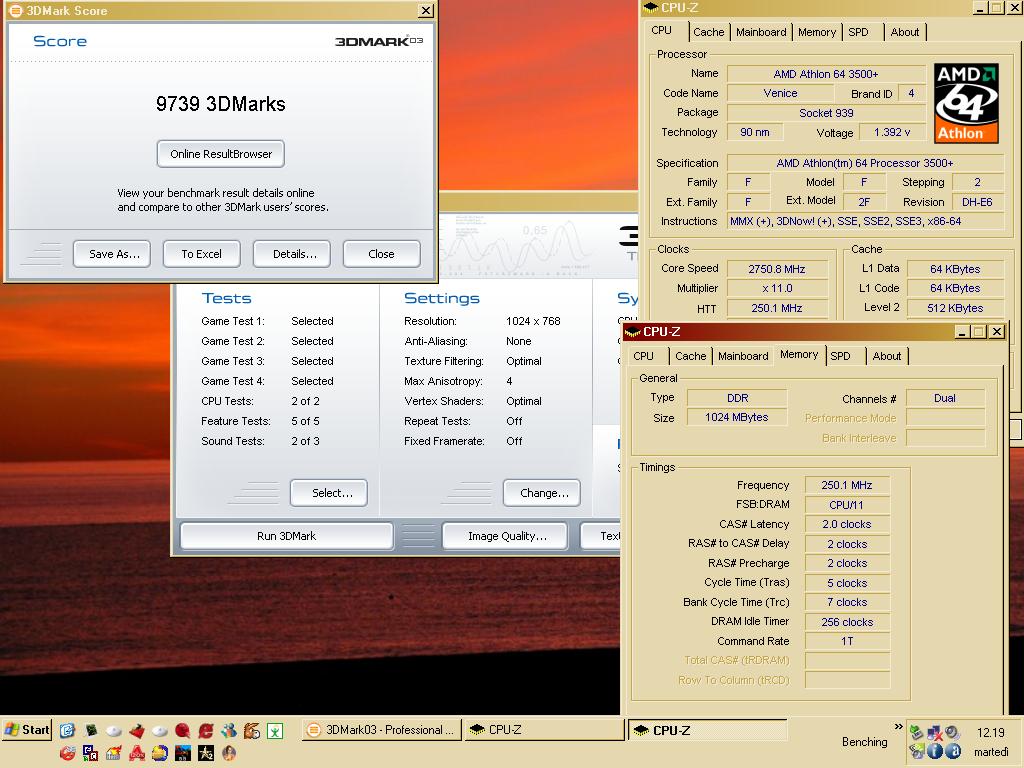
Task: Open the burning house quick launch icon
Action: pyautogui.click(x=114, y=753)
